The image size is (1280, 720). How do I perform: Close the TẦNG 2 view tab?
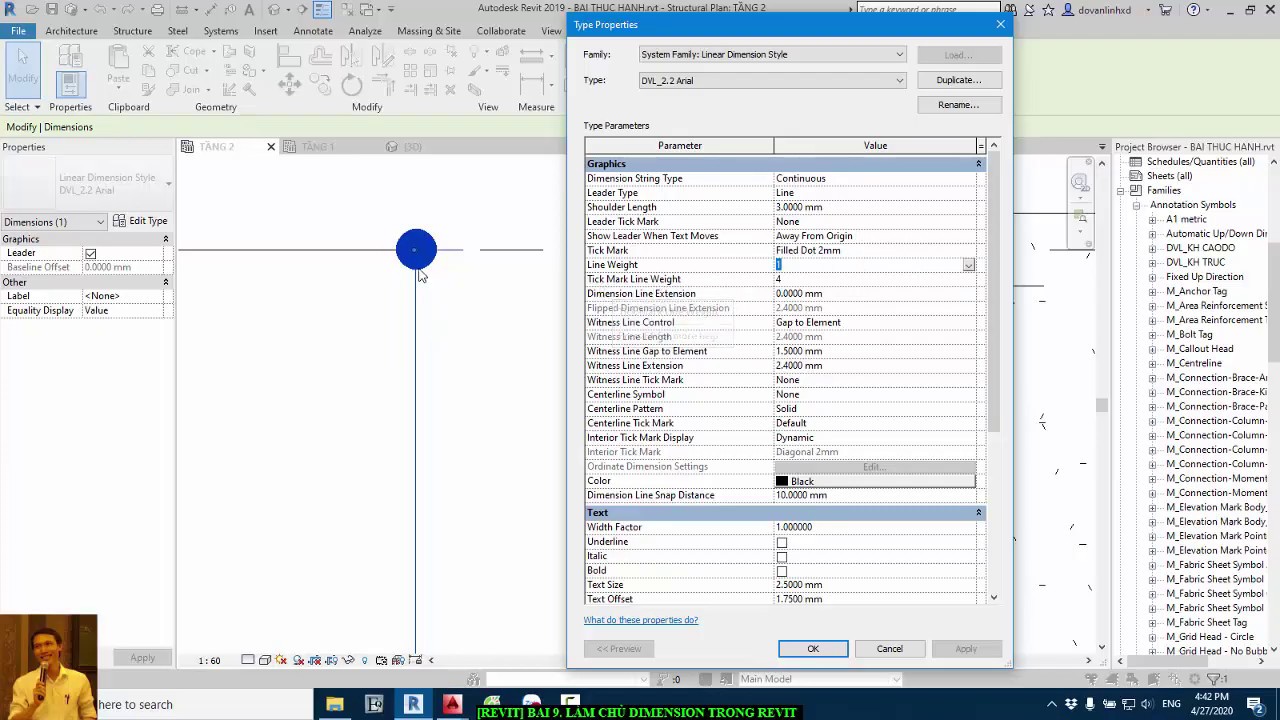(270, 147)
